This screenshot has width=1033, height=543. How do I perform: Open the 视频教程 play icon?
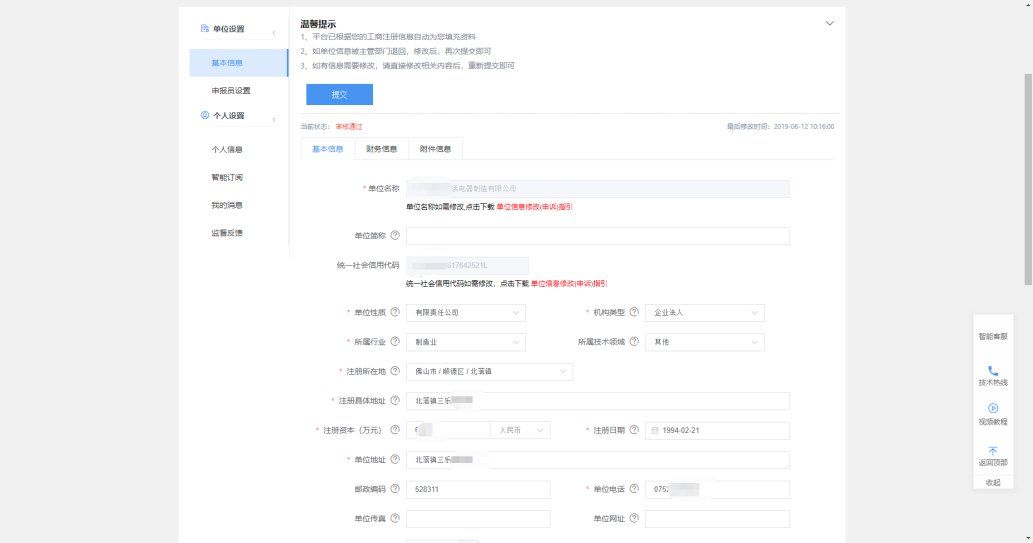tap(992, 408)
